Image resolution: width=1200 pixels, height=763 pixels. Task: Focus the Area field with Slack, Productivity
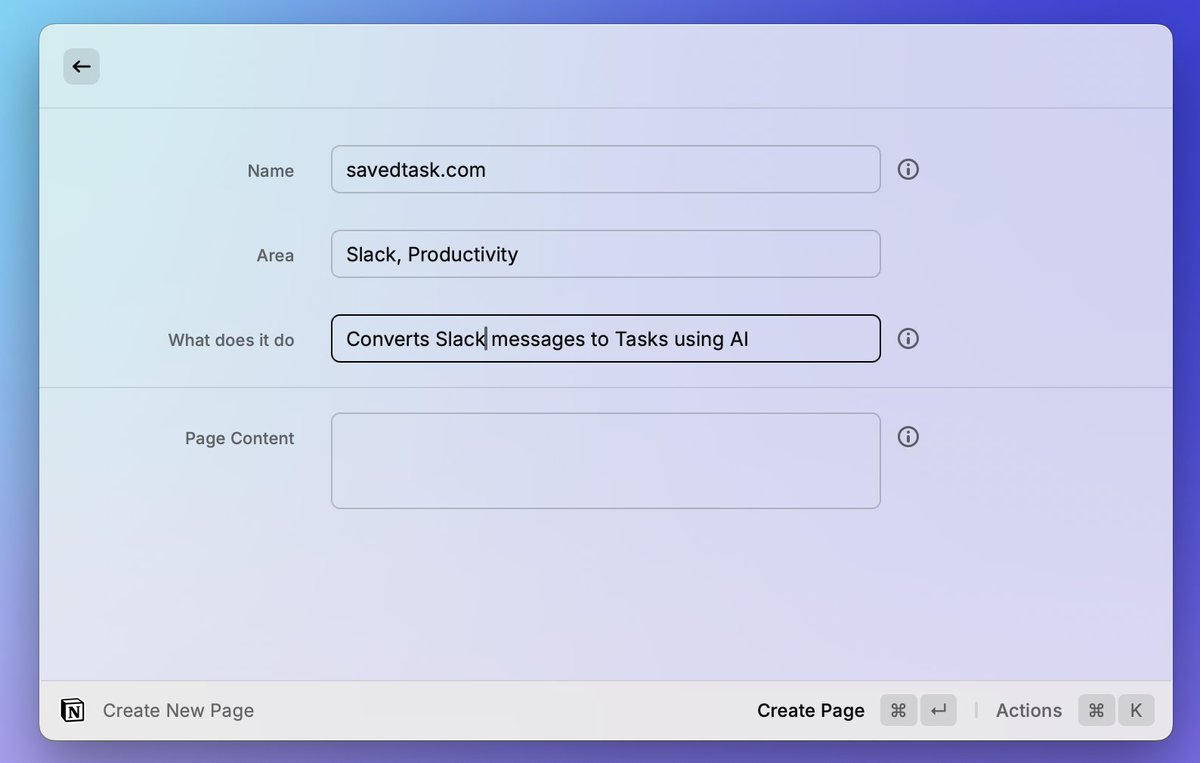(x=606, y=254)
